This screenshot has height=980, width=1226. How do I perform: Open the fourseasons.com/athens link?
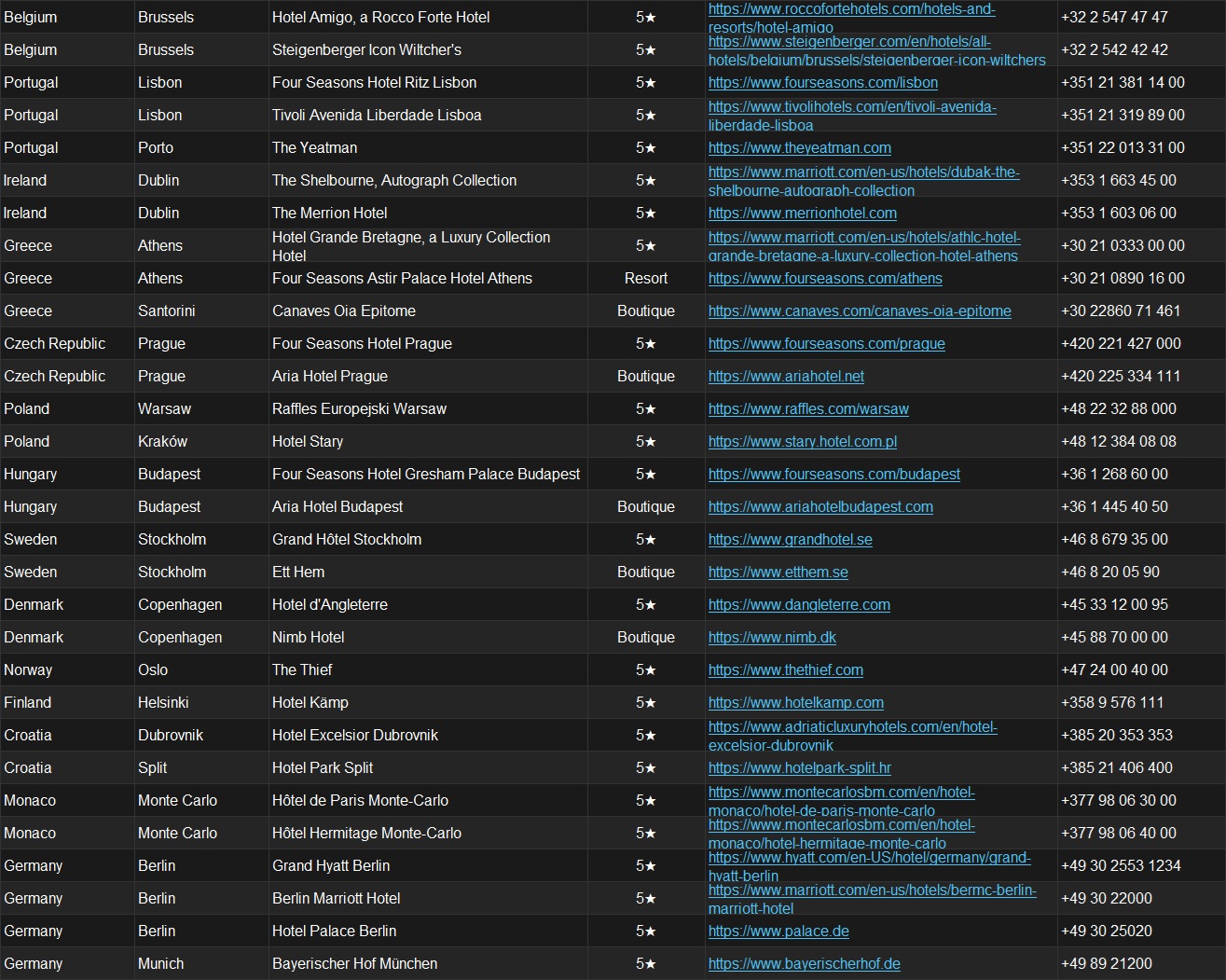pos(825,278)
